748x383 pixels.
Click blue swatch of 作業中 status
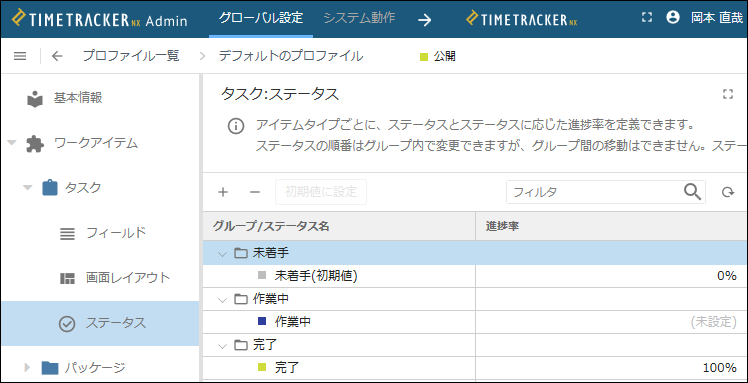pos(261,321)
